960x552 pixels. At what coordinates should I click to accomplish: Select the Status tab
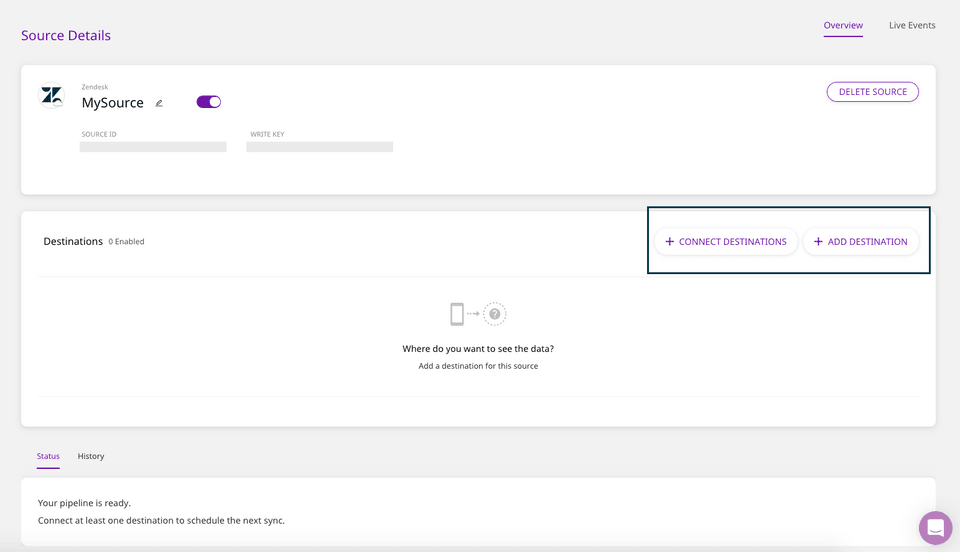click(48, 456)
